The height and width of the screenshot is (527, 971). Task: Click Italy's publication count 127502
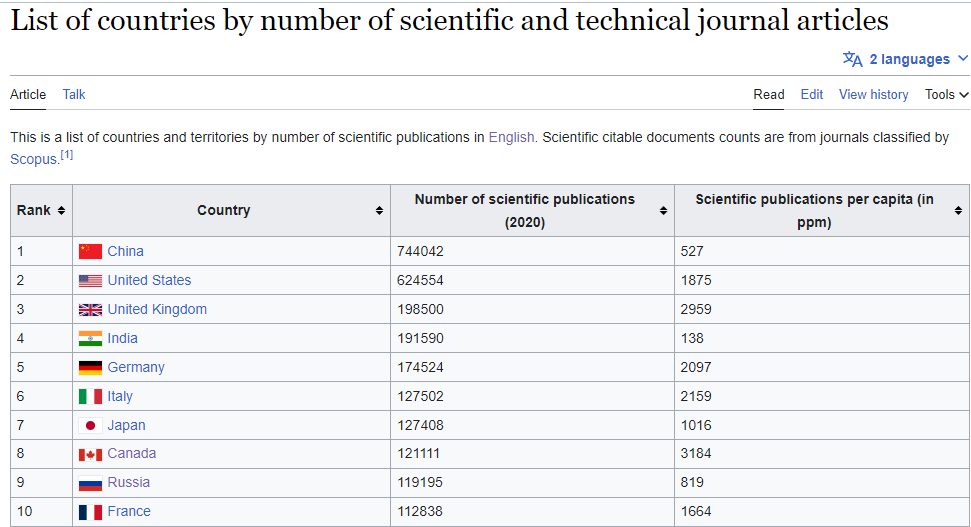[x=420, y=396]
